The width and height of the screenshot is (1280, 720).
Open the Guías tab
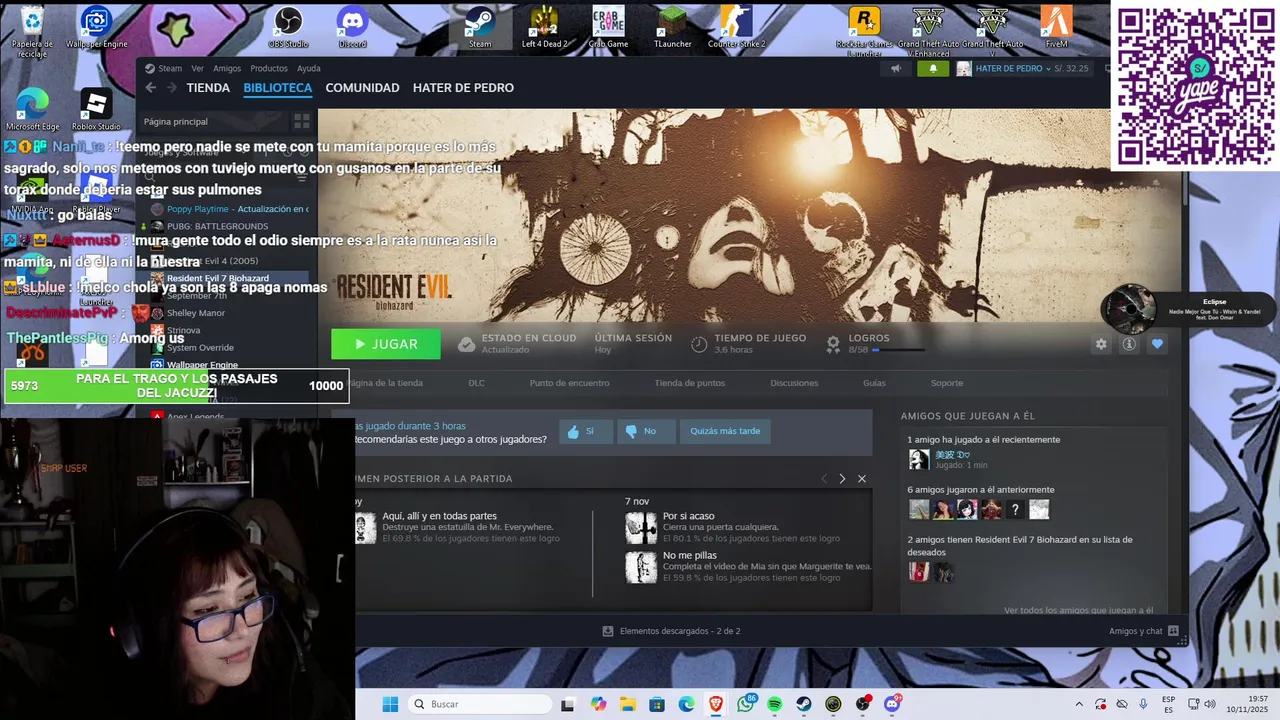click(874, 383)
